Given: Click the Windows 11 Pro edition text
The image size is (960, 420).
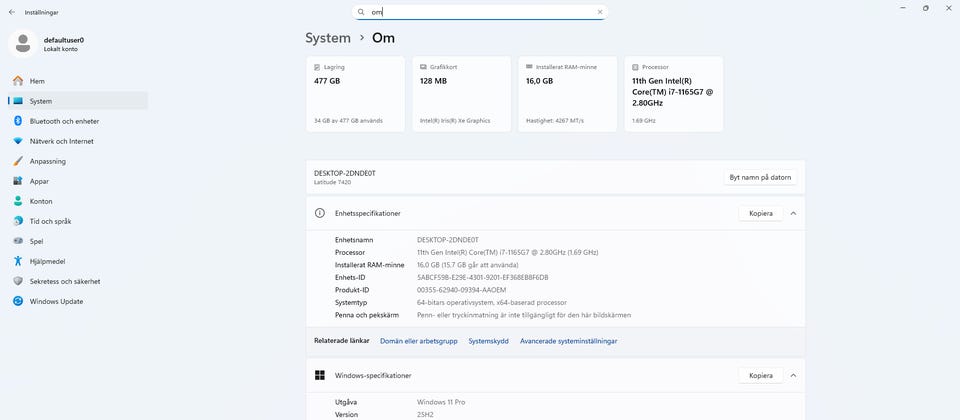Looking at the screenshot, I should click(441, 402).
